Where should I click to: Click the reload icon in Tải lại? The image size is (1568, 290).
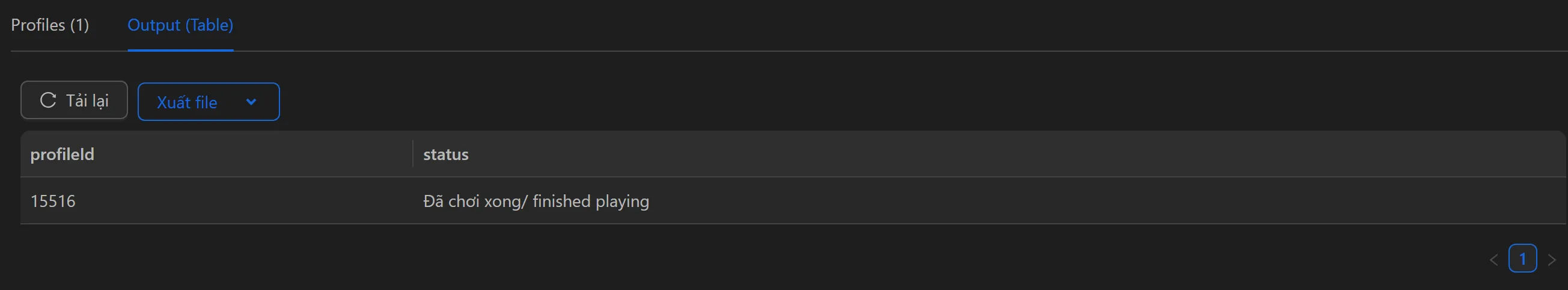click(x=48, y=100)
